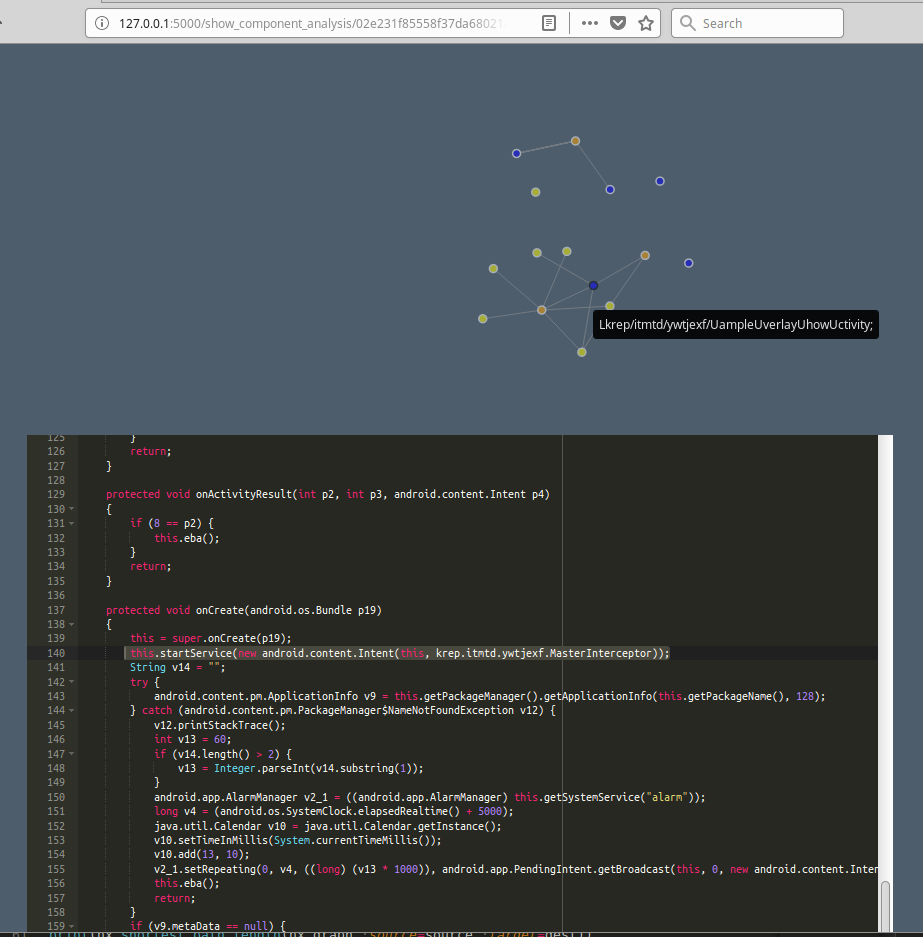
Task: Collapse fold arrow at line 159
Action: [x=72, y=926]
